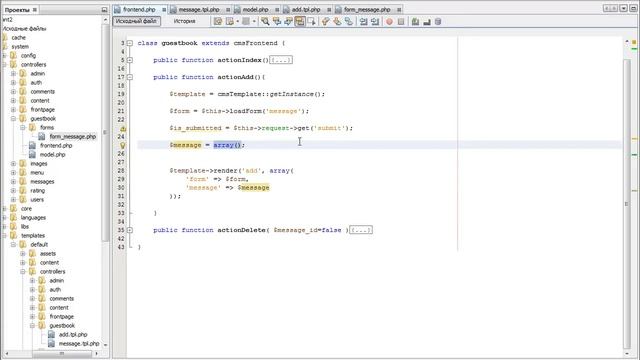Click the cylinder icon at toolbar end

tap(438, 22)
